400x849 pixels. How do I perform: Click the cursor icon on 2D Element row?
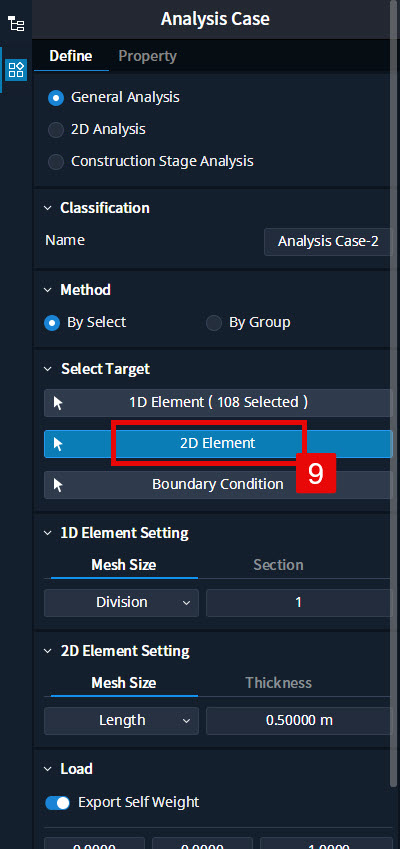(x=58, y=444)
